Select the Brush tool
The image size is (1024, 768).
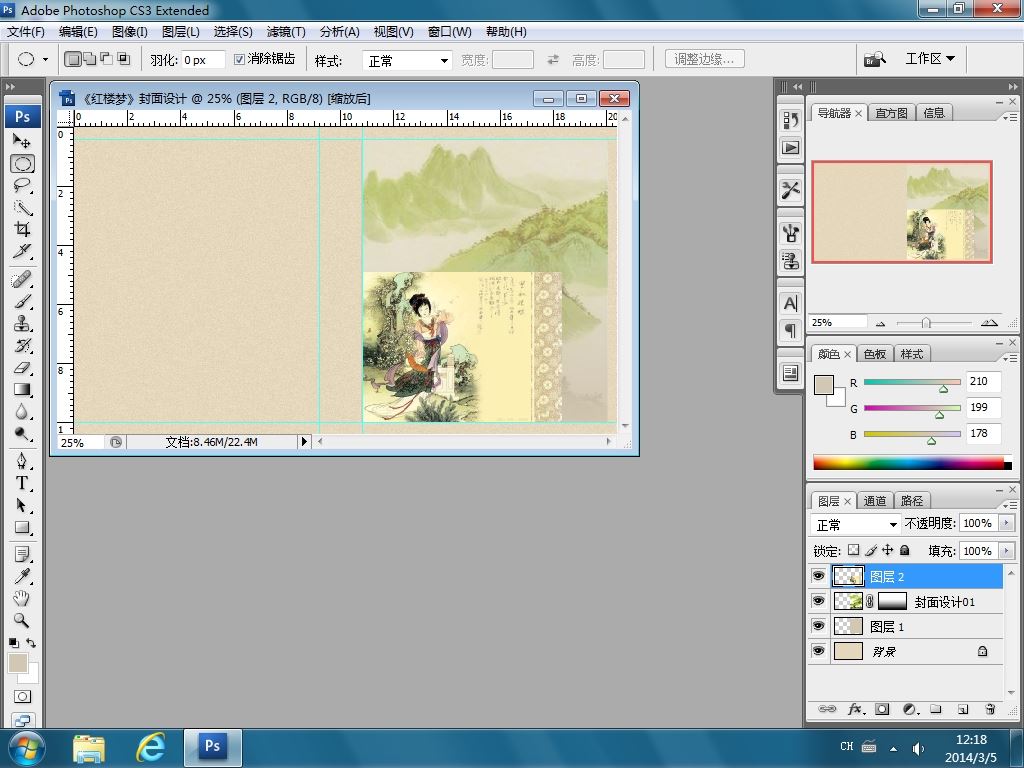click(x=22, y=302)
